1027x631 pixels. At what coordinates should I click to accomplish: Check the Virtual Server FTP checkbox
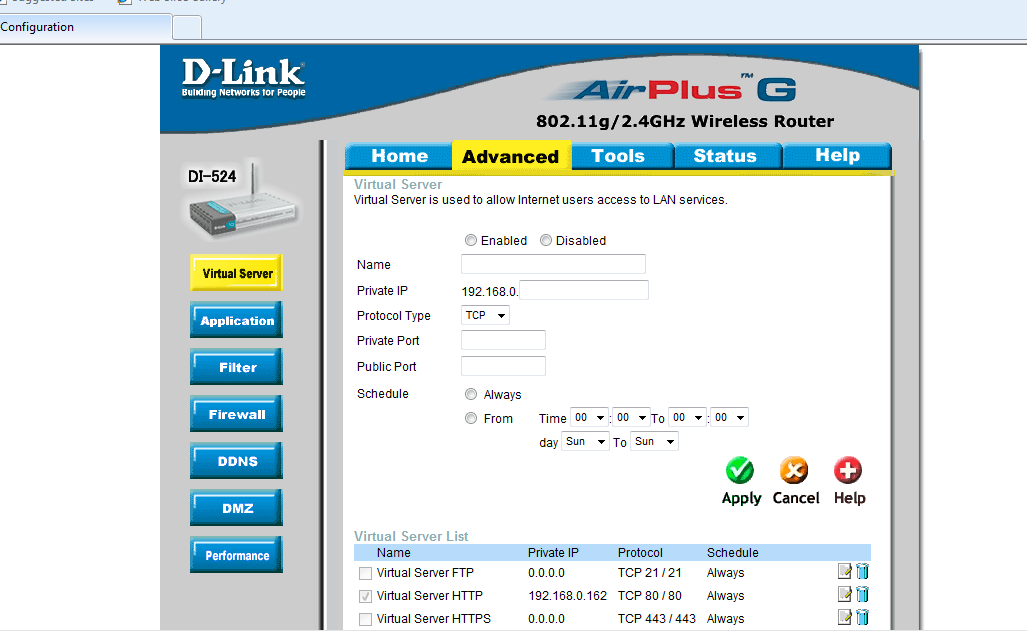pyautogui.click(x=365, y=573)
